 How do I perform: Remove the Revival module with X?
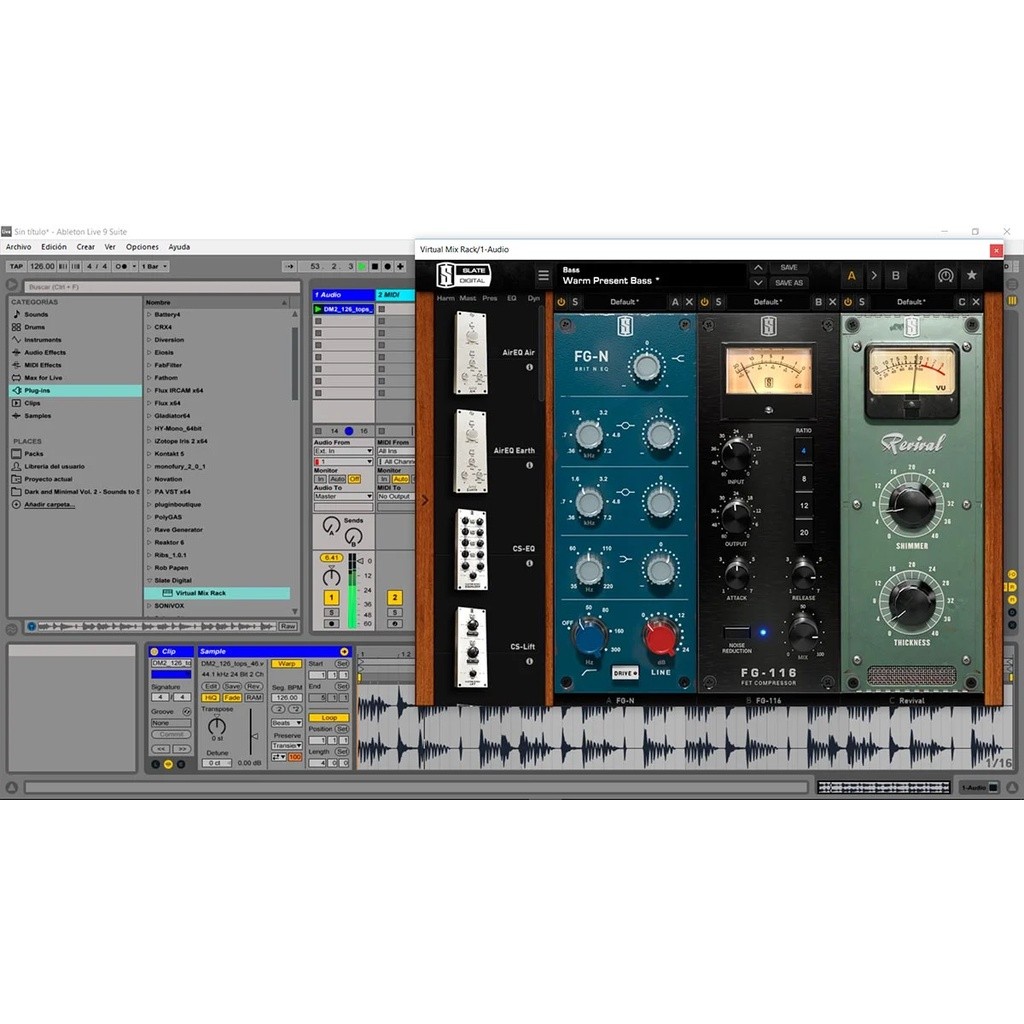click(976, 302)
